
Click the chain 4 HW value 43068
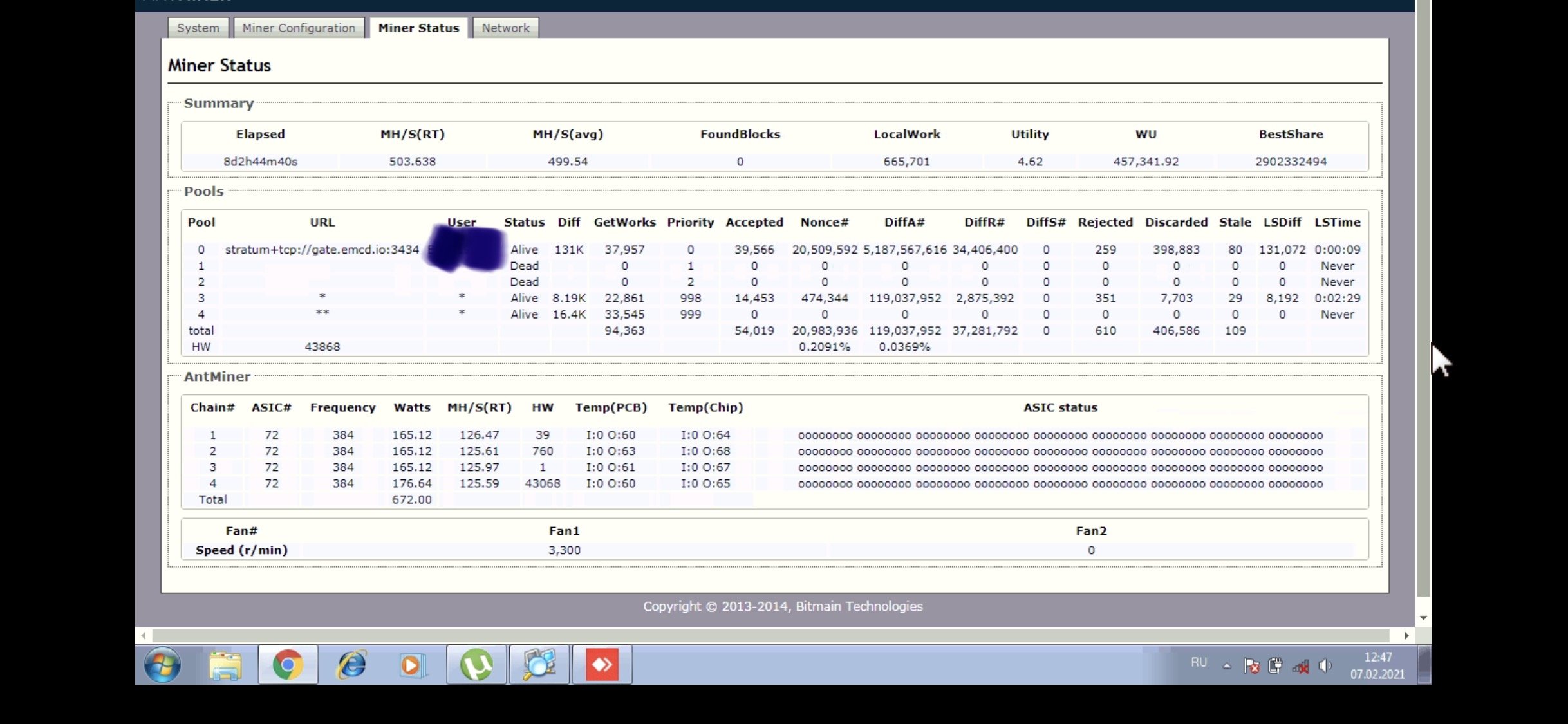click(x=543, y=483)
